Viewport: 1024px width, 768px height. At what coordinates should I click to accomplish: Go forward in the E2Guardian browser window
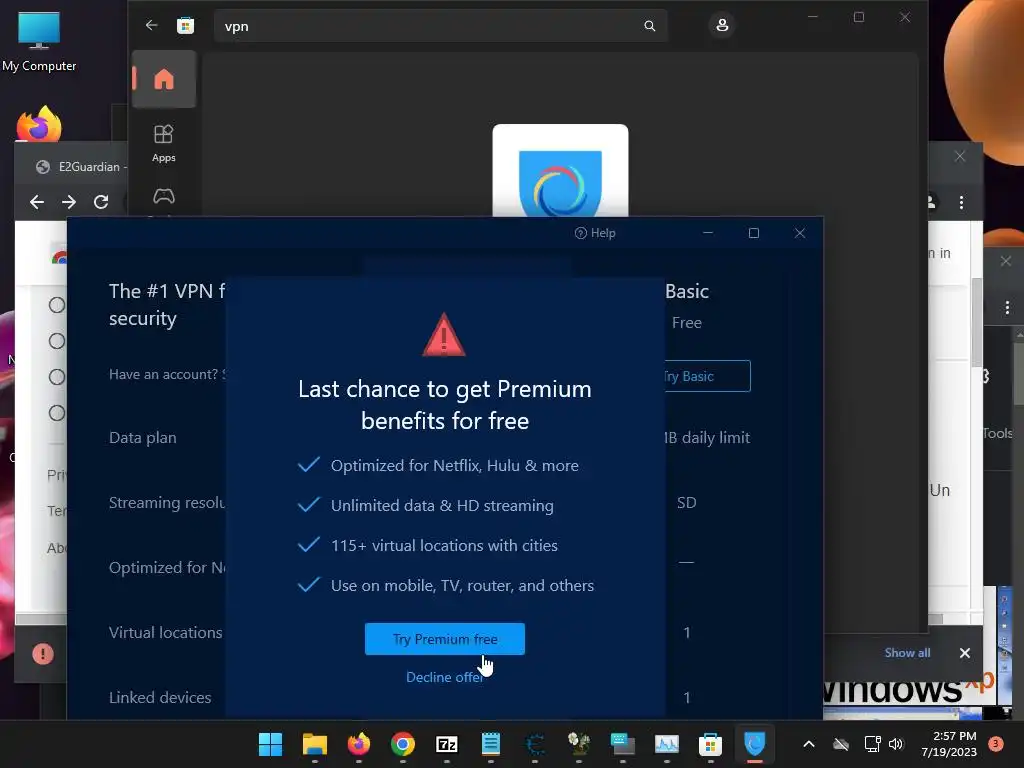pos(69,202)
